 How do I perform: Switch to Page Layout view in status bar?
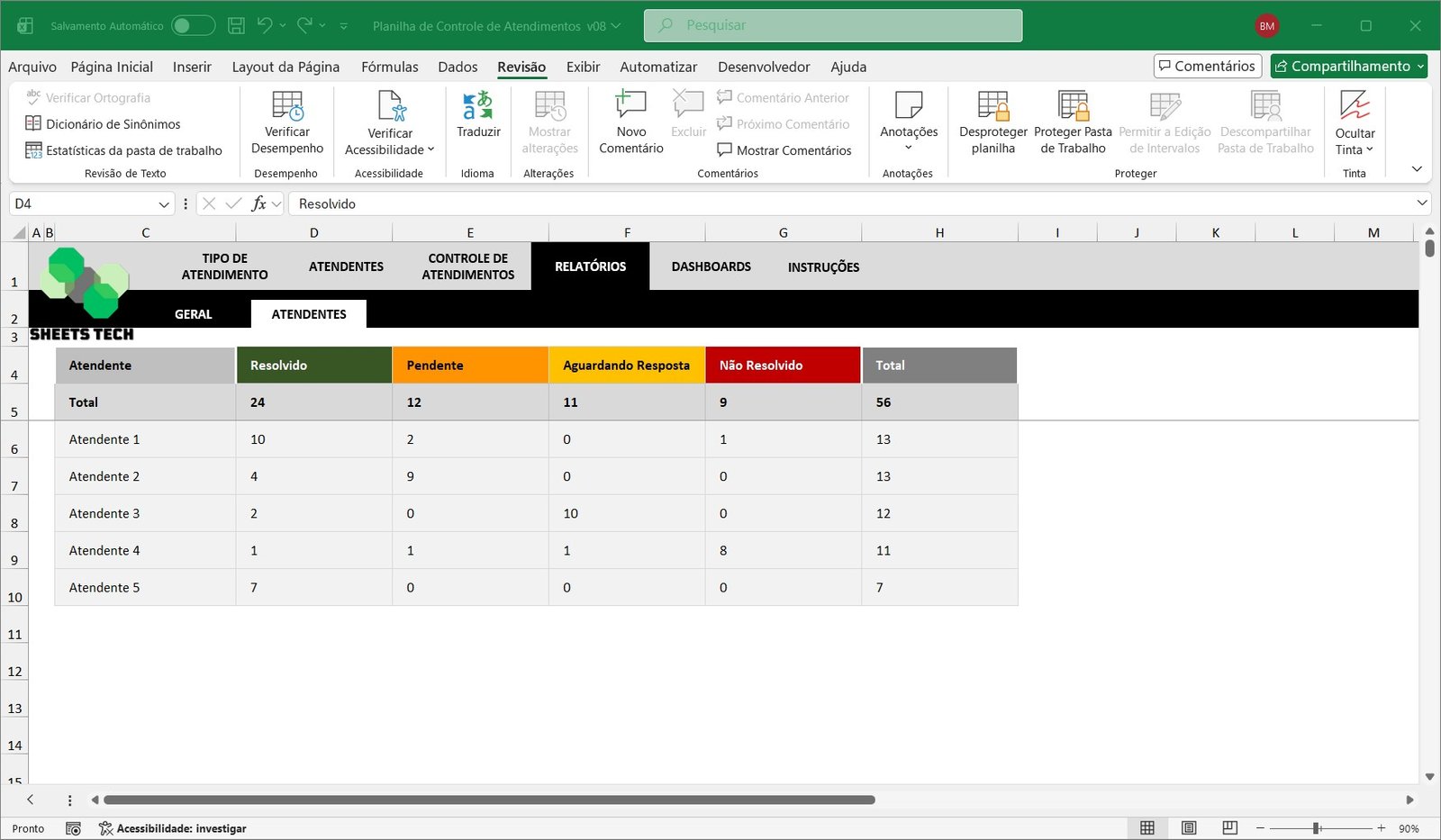[x=1189, y=828]
